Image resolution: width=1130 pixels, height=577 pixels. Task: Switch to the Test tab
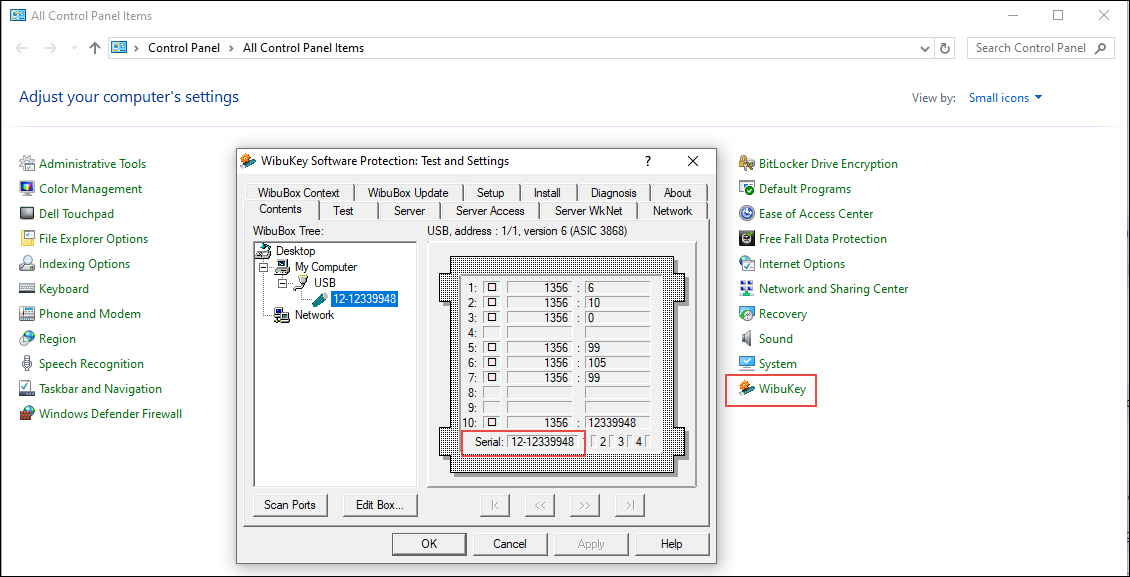[343, 211]
